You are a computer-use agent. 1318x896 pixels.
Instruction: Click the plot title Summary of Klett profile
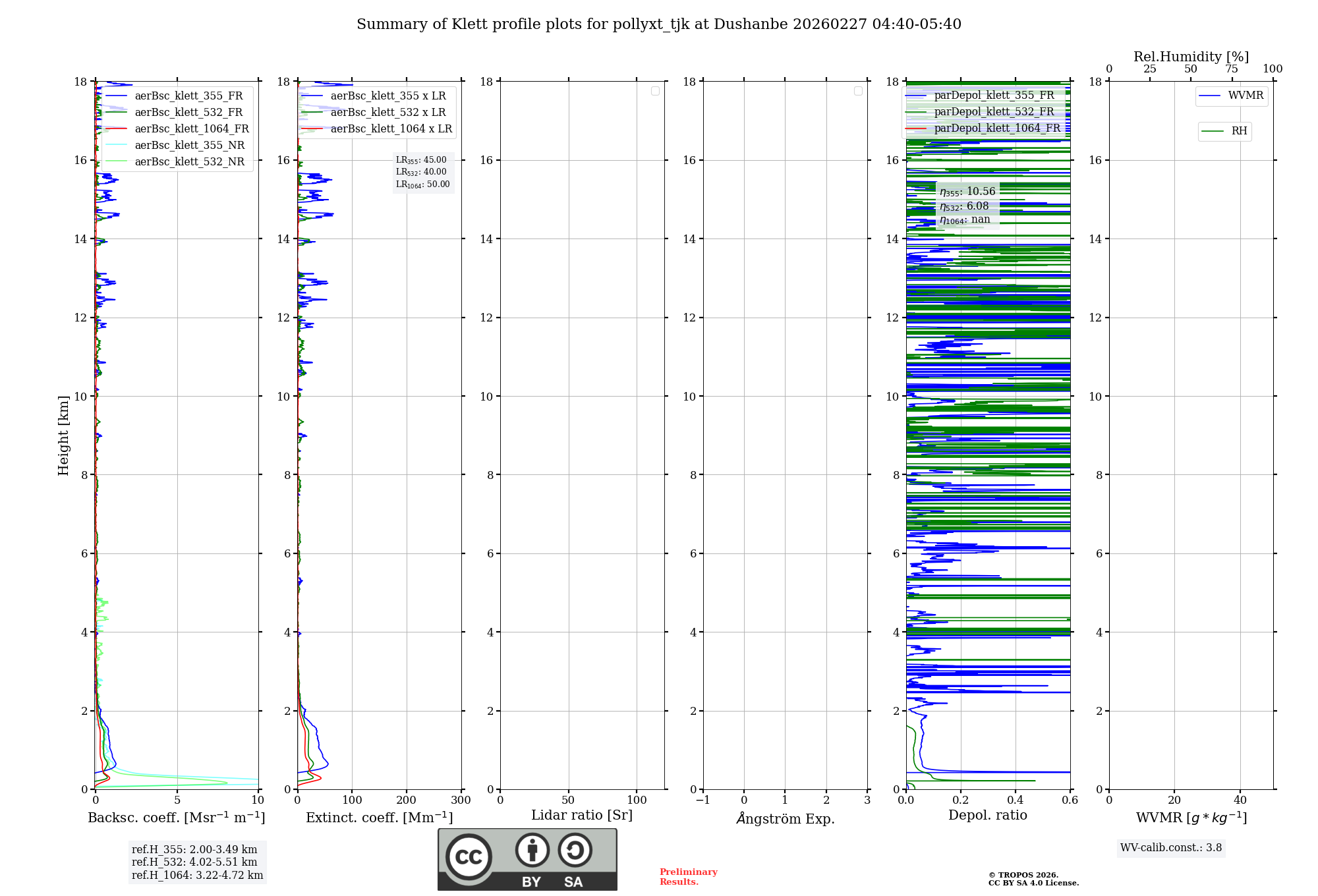658,24
